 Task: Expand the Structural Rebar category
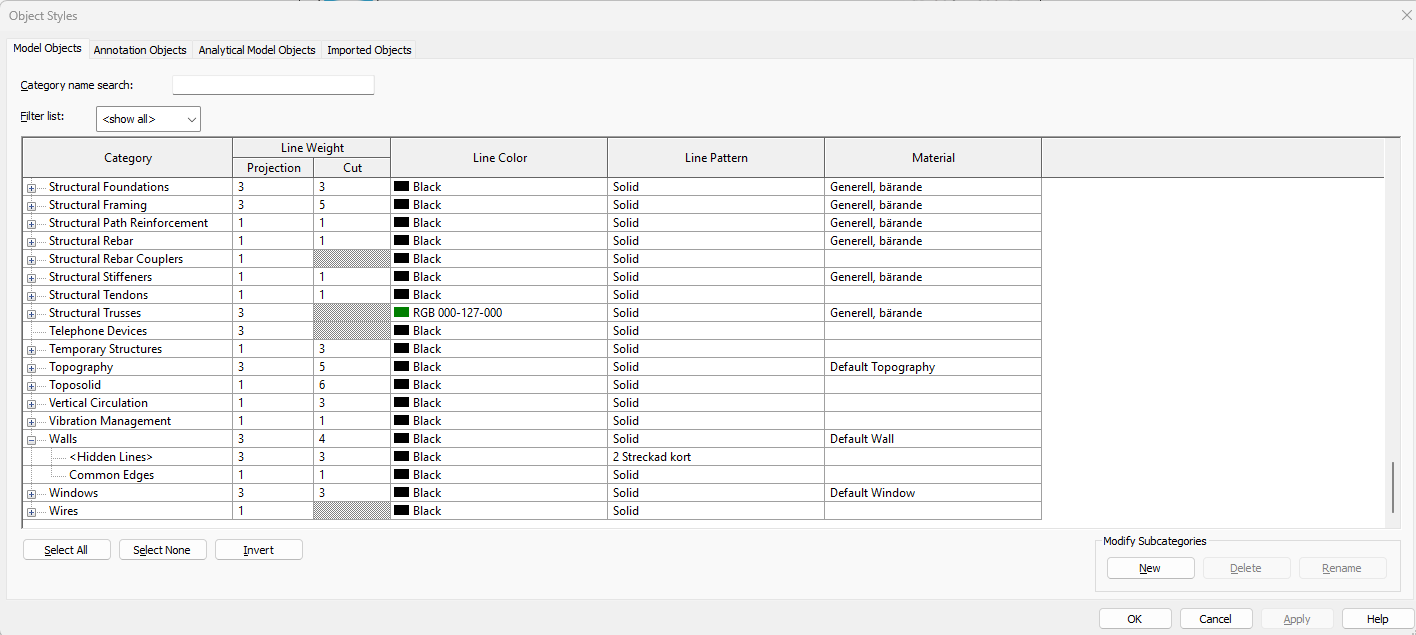tap(33, 241)
